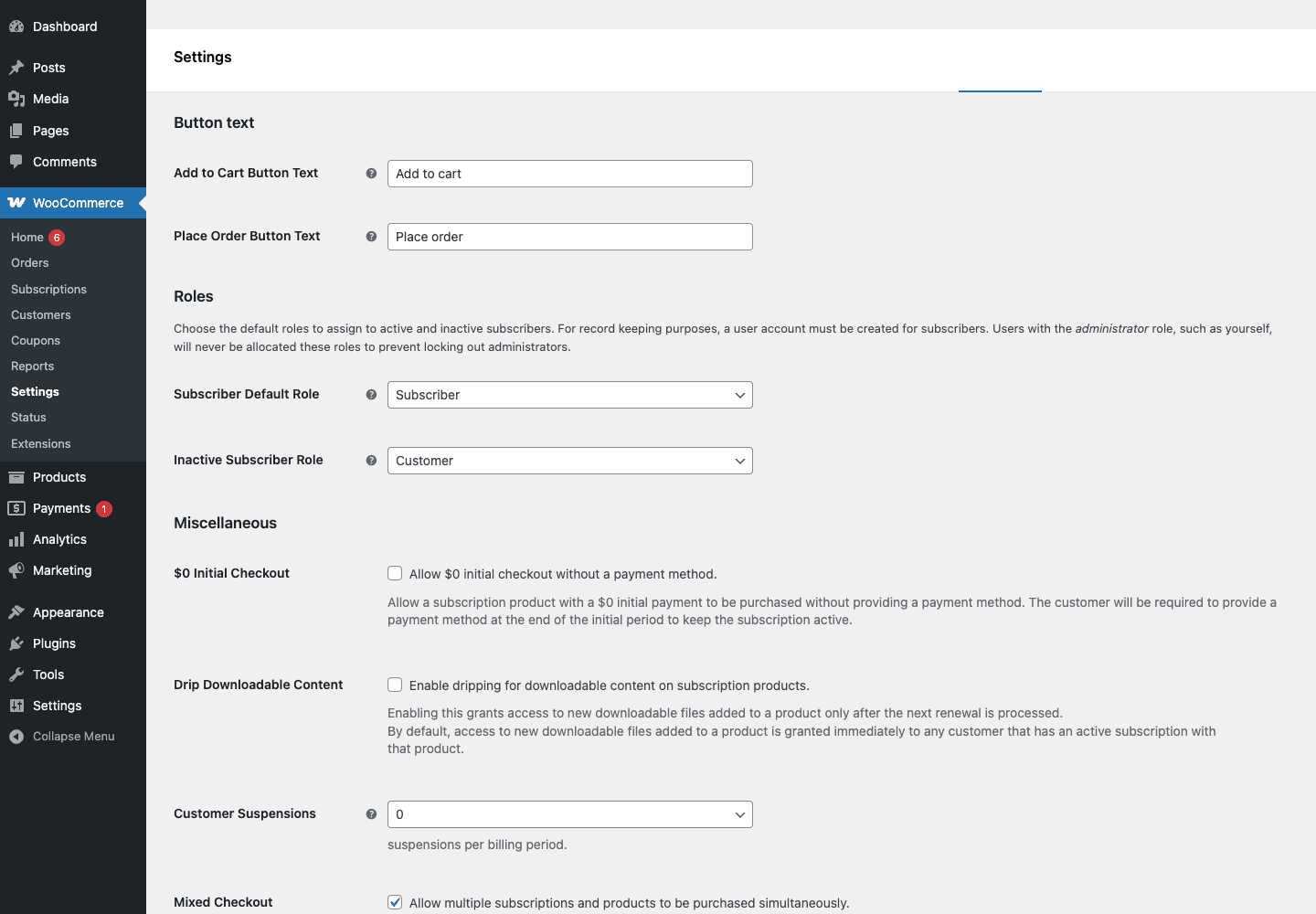
Task: Click the Products archive icon
Action: point(16,477)
